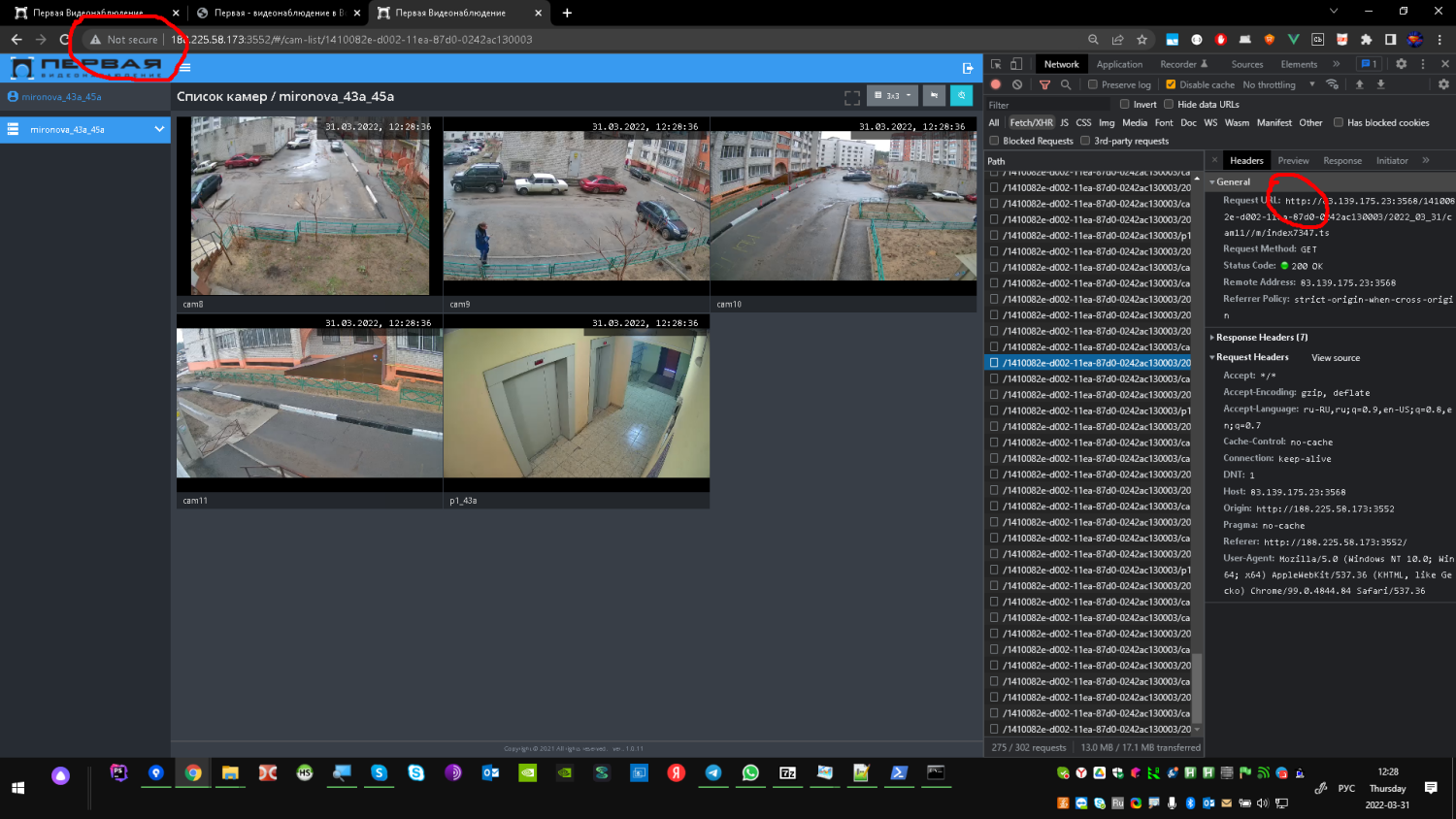
Task: Switch to the Elements tab in DevTools
Action: pos(1299,64)
